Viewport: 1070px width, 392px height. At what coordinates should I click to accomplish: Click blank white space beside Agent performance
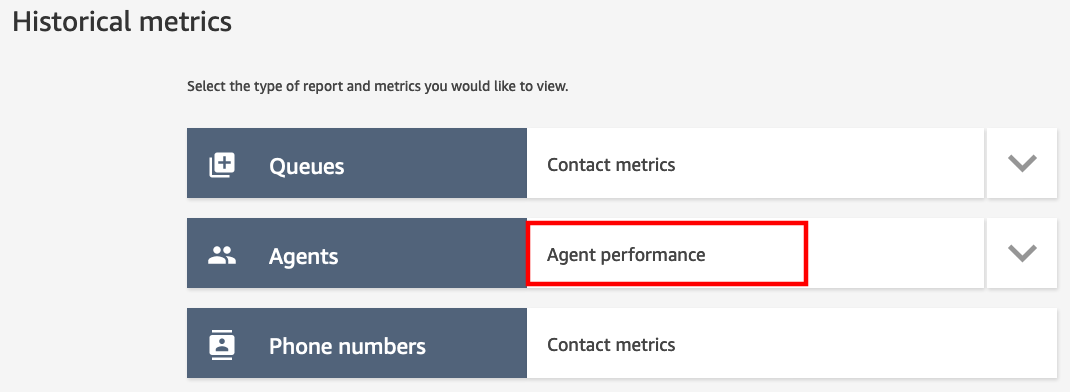[x=894, y=253]
